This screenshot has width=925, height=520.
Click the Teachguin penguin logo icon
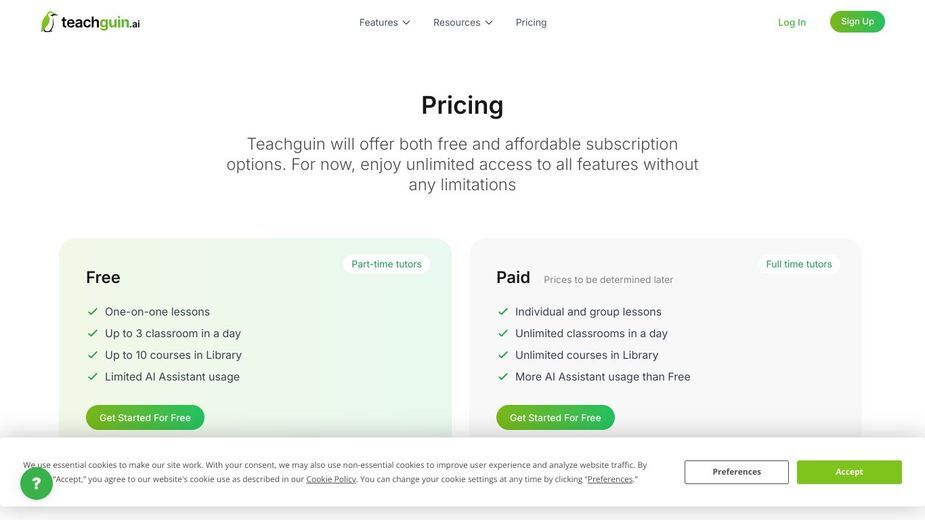[x=49, y=22]
